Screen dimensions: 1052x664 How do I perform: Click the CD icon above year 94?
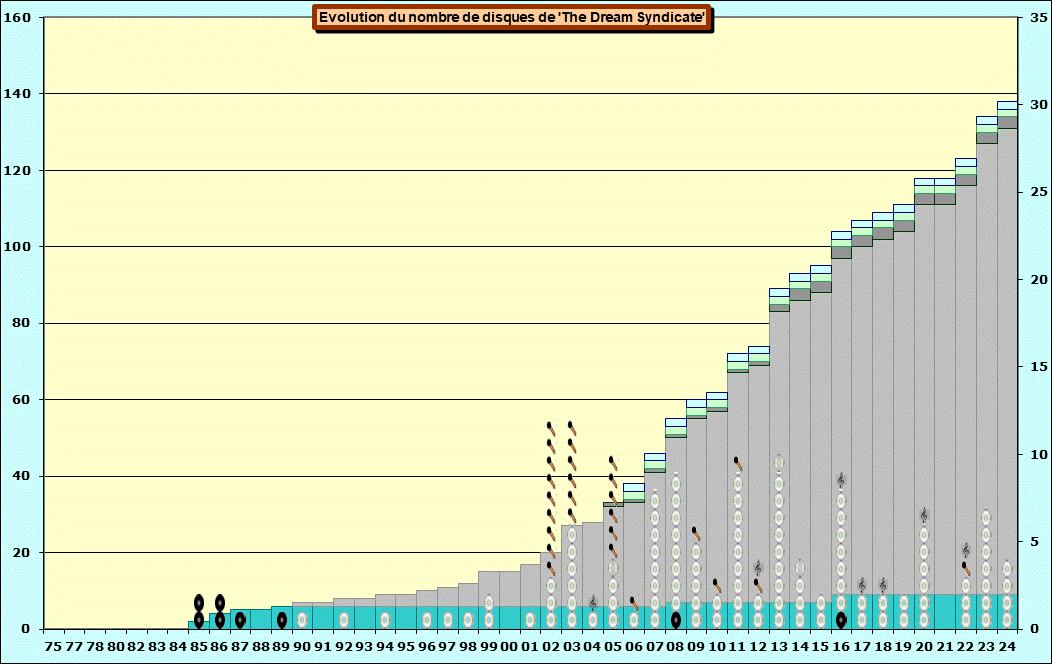point(385,620)
